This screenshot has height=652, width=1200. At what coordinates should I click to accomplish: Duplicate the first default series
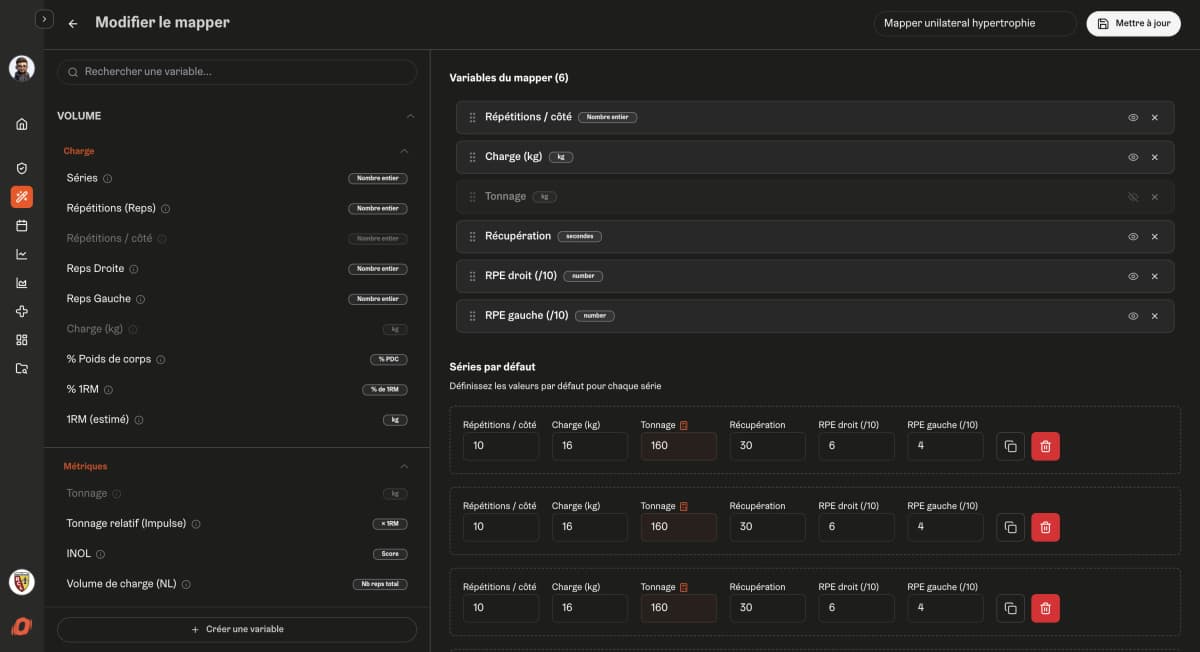tap(1010, 446)
